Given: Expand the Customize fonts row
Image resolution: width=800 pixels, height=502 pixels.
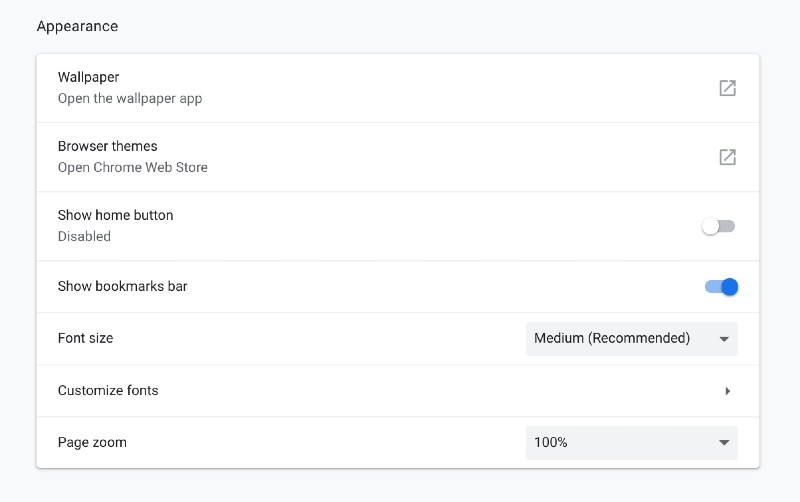Looking at the screenshot, I should tap(398, 391).
